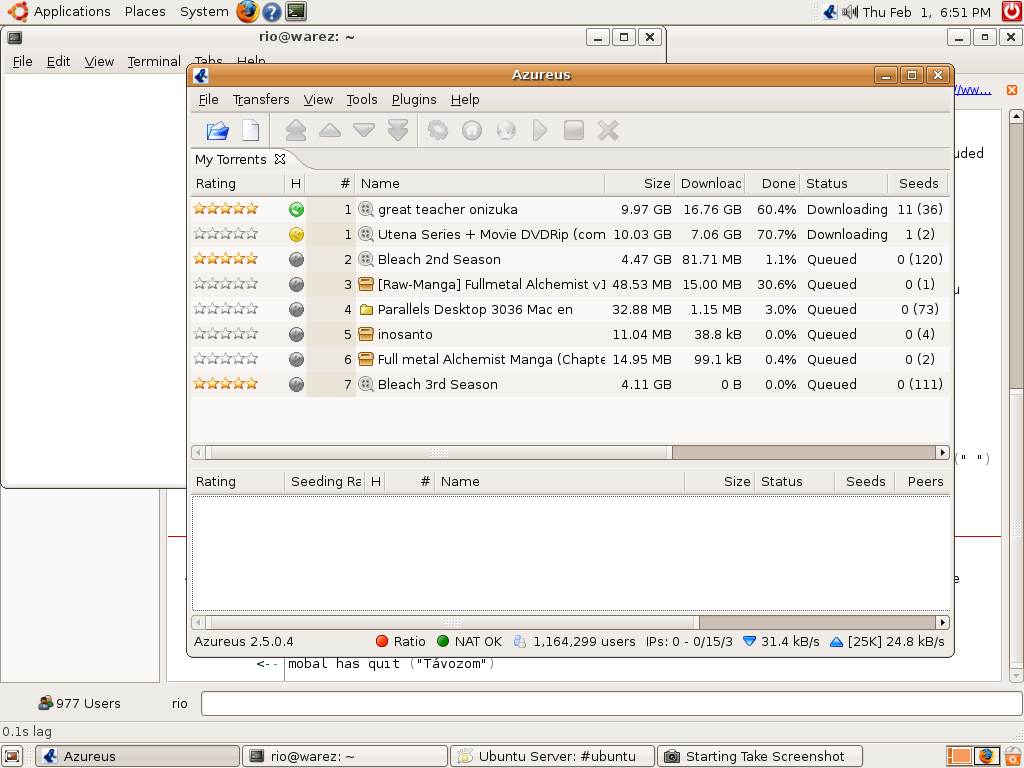Click the single down arrow queue icon
The height and width of the screenshot is (768, 1024).
pos(364,131)
